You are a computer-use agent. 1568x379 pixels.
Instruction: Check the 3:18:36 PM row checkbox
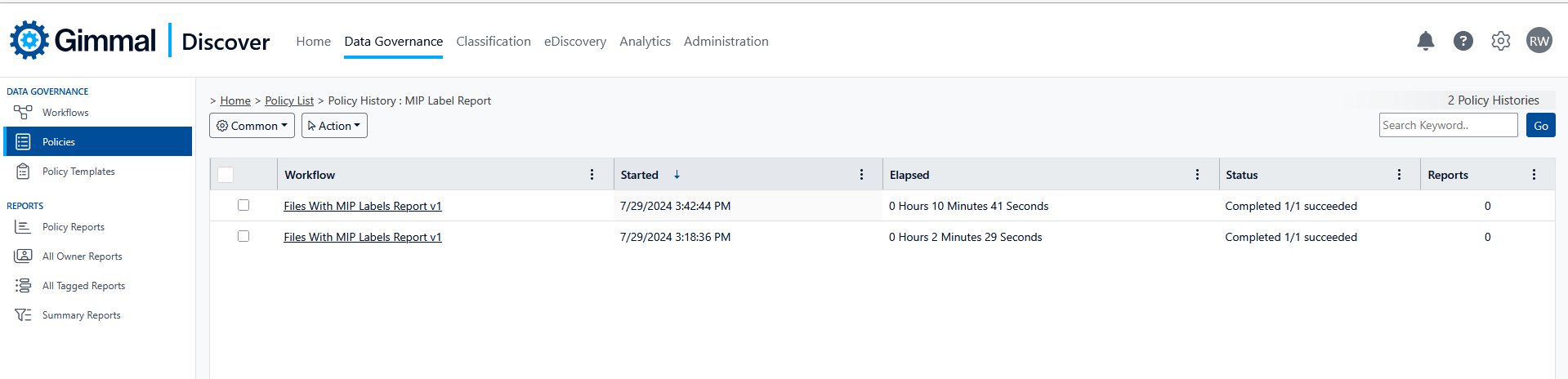(x=243, y=237)
